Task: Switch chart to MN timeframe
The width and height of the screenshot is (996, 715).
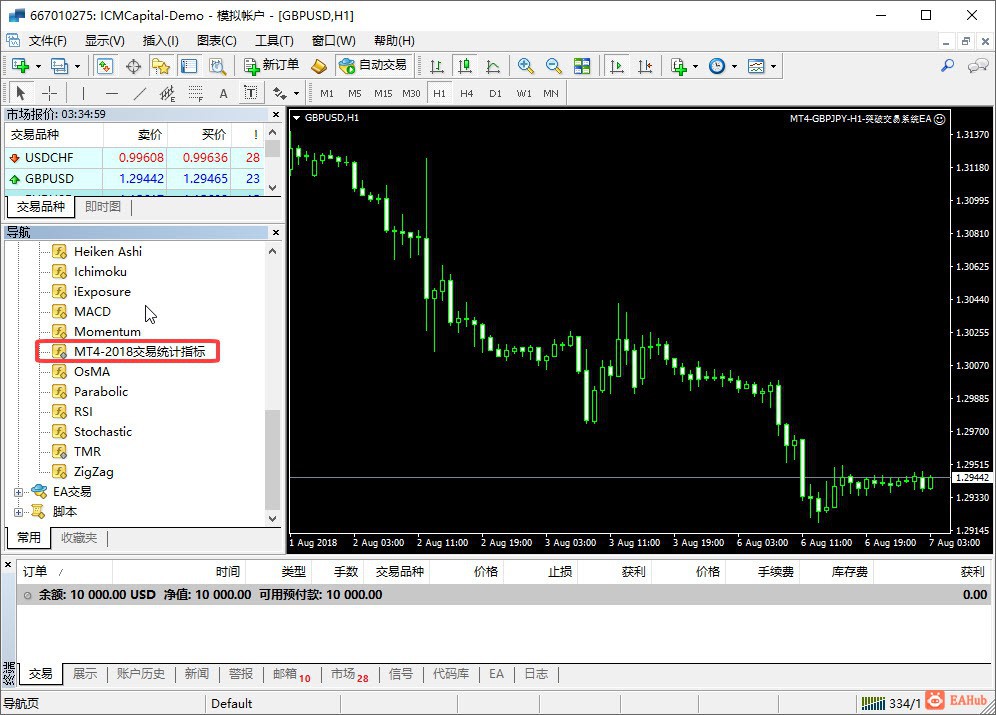Action: (551, 93)
